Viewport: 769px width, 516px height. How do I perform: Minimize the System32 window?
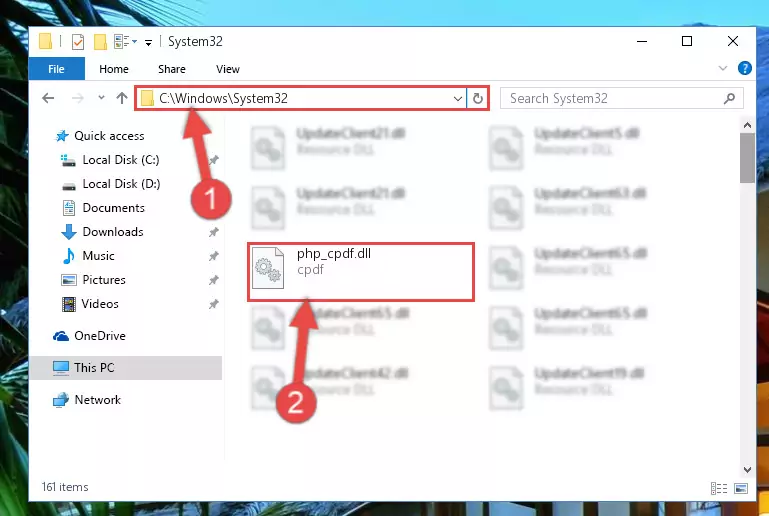tap(642, 41)
